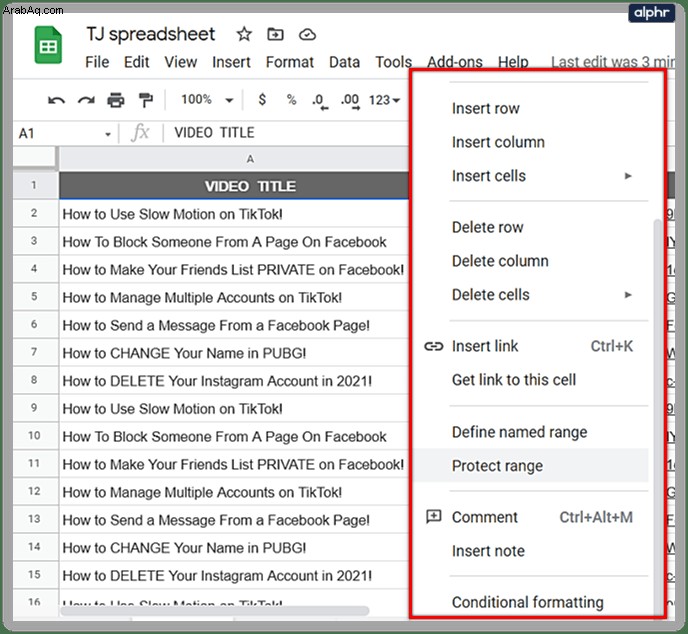Select Insert note option
The height and width of the screenshot is (634, 688).
pos(530,551)
